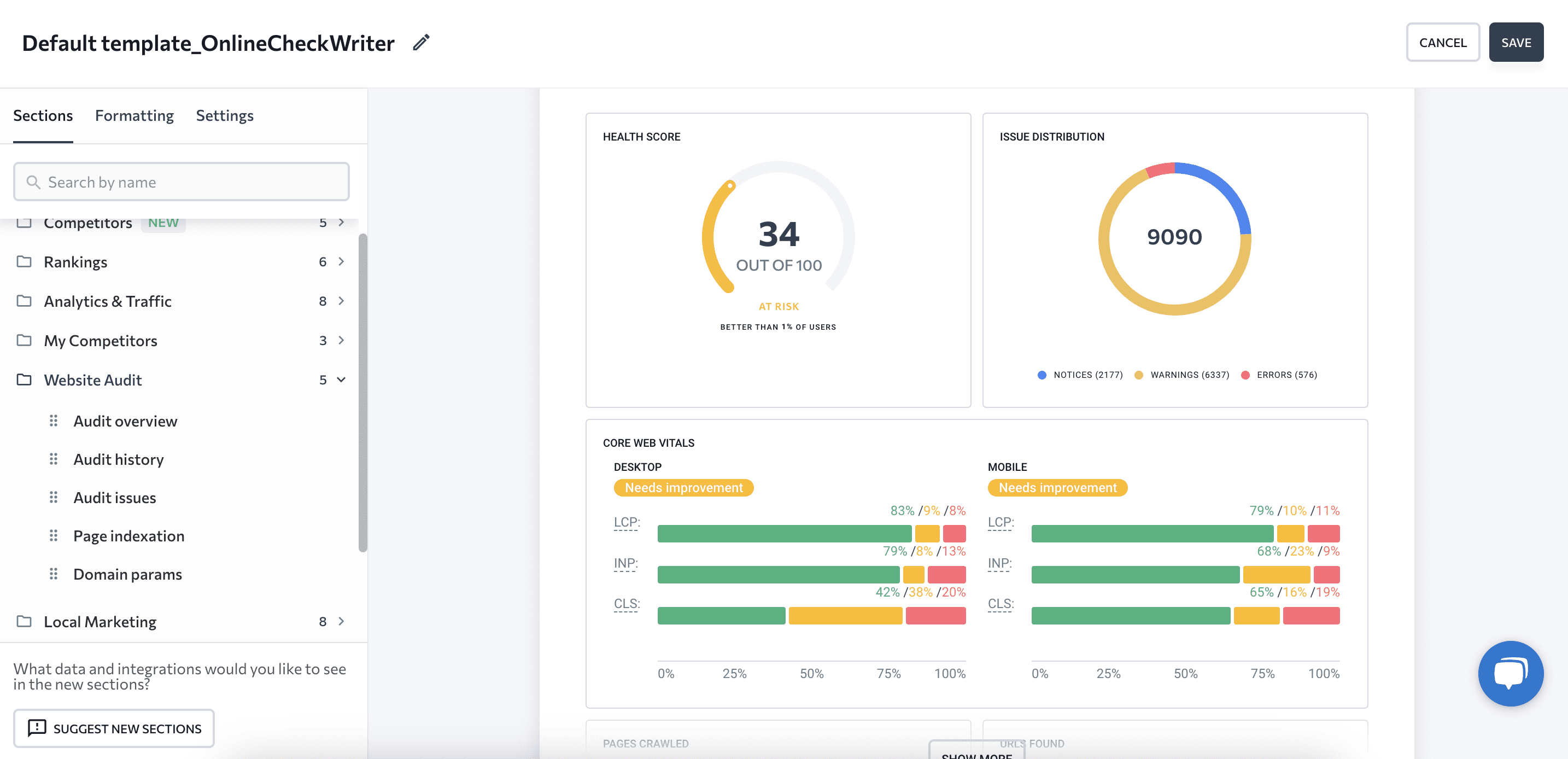The image size is (1568, 759).
Task: Open the Settings tab
Action: 224,115
